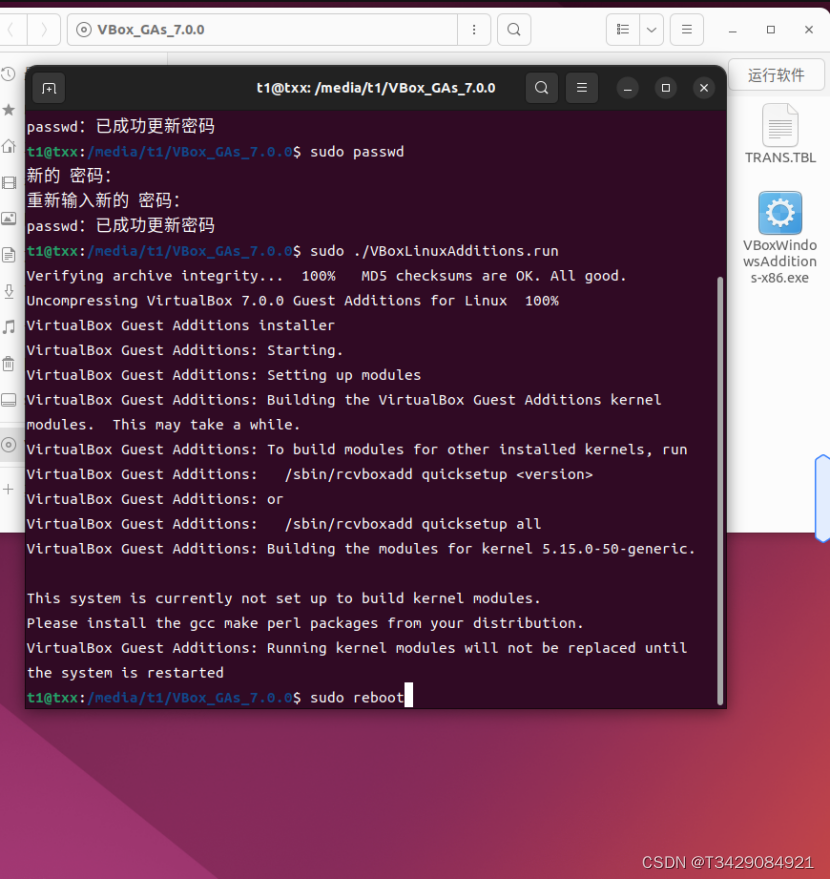The width and height of the screenshot is (830, 879).
Task: Minimize the Files window
Action: coord(732,30)
